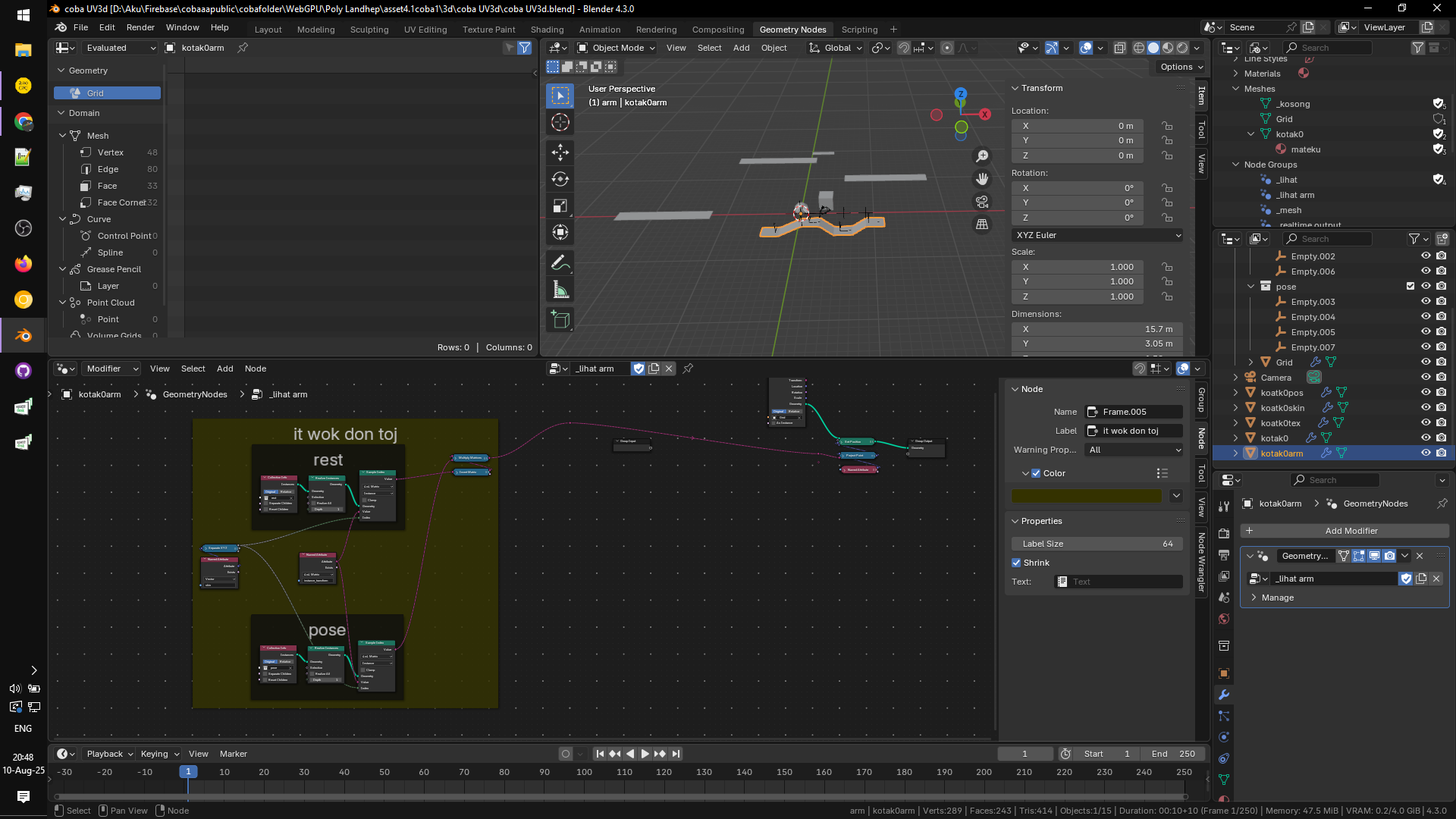Select the 3D Cursor tool
Viewport: 1456px width, 819px height.
click(560, 122)
